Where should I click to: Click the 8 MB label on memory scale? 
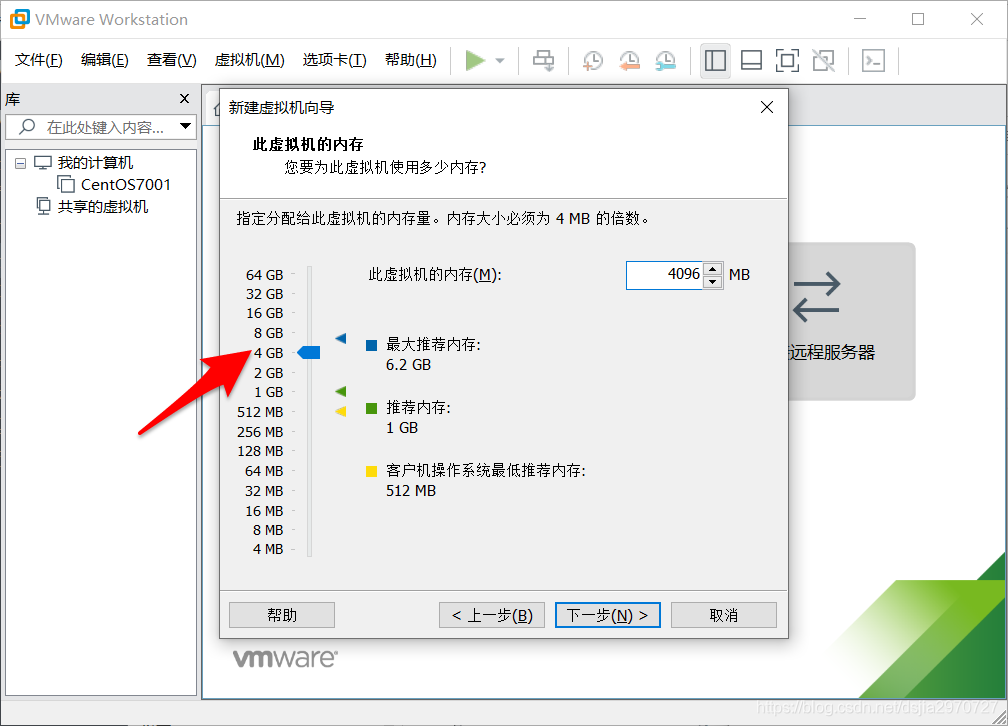click(267, 530)
